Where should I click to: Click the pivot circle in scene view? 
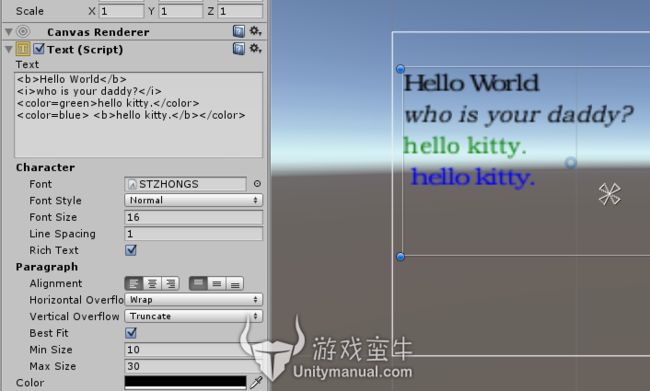[x=571, y=163]
